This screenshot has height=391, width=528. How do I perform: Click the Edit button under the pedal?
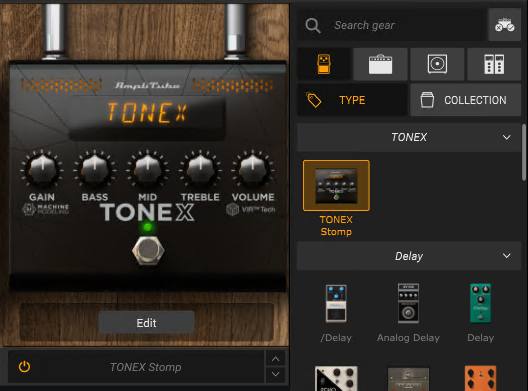pyautogui.click(x=146, y=323)
